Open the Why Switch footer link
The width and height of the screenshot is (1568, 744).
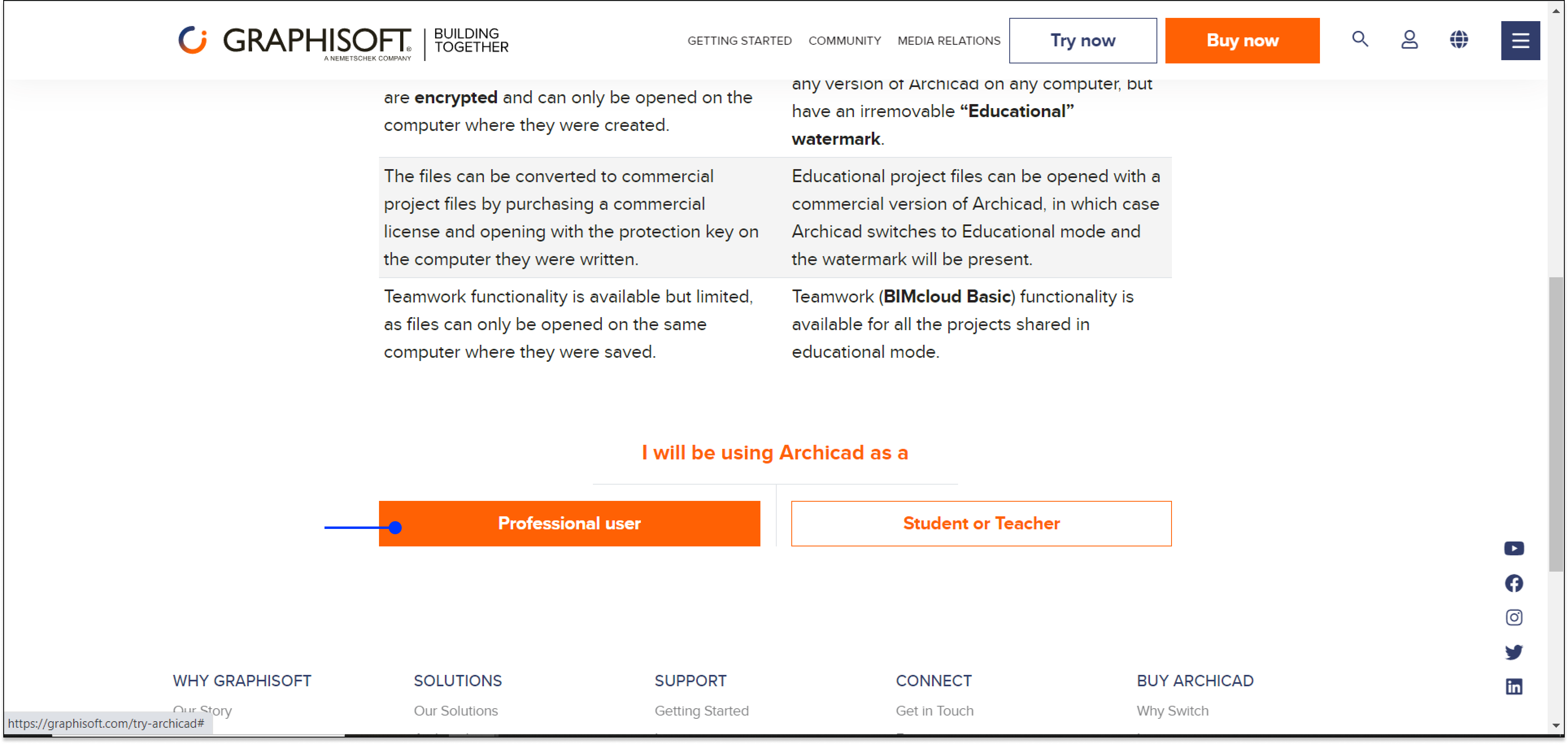point(1172,711)
